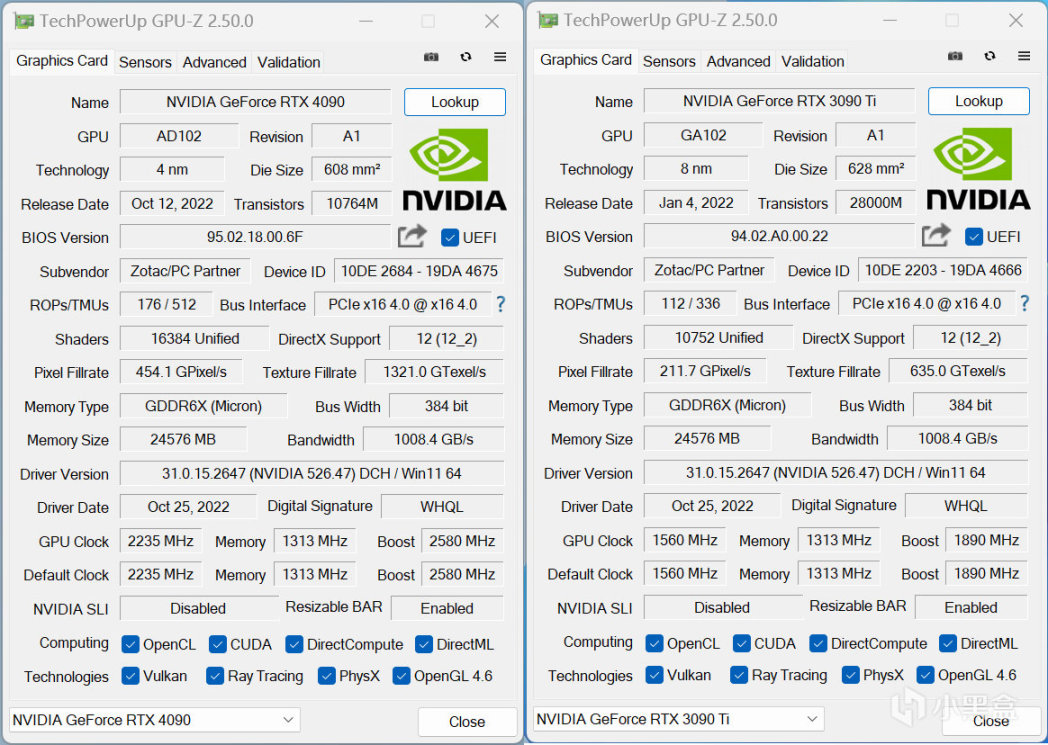
Task: Click Shaders value 10752 Unified
Action: point(718,338)
